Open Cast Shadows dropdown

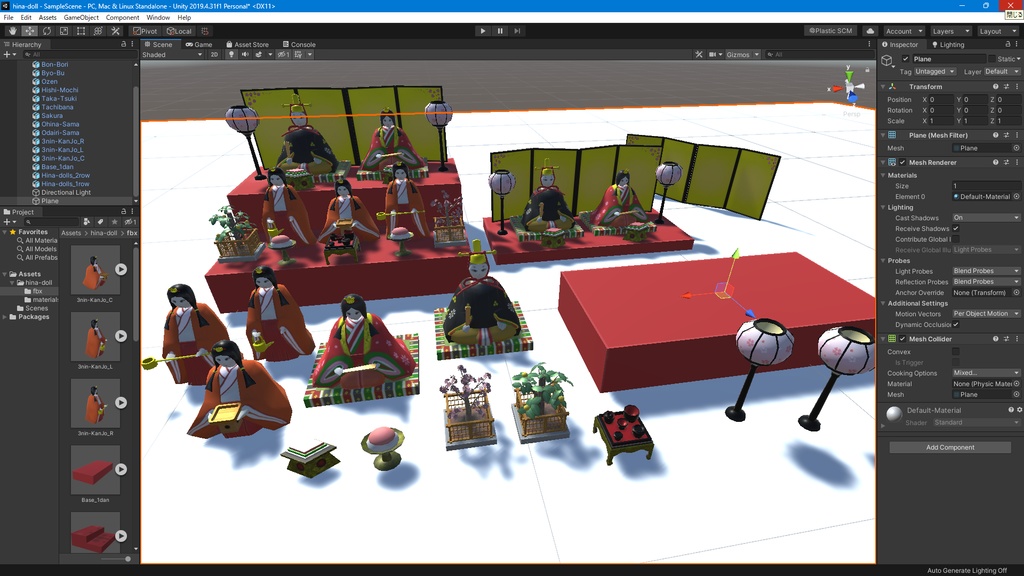tap(986, 217)
